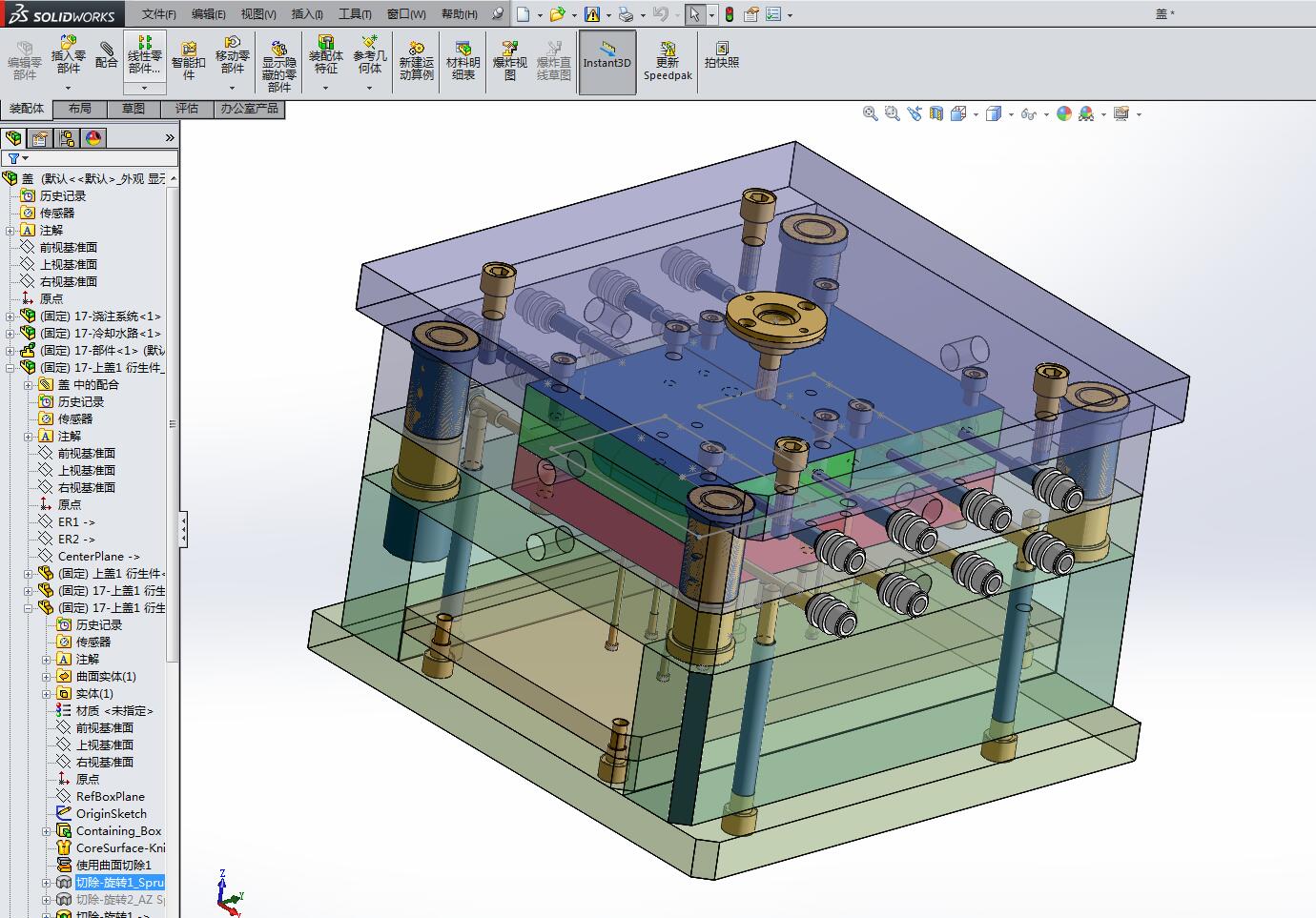This screenshot has width=1316, height=918.
Task: Open the DisplayManager tab icon
Action: coord(93,138)
